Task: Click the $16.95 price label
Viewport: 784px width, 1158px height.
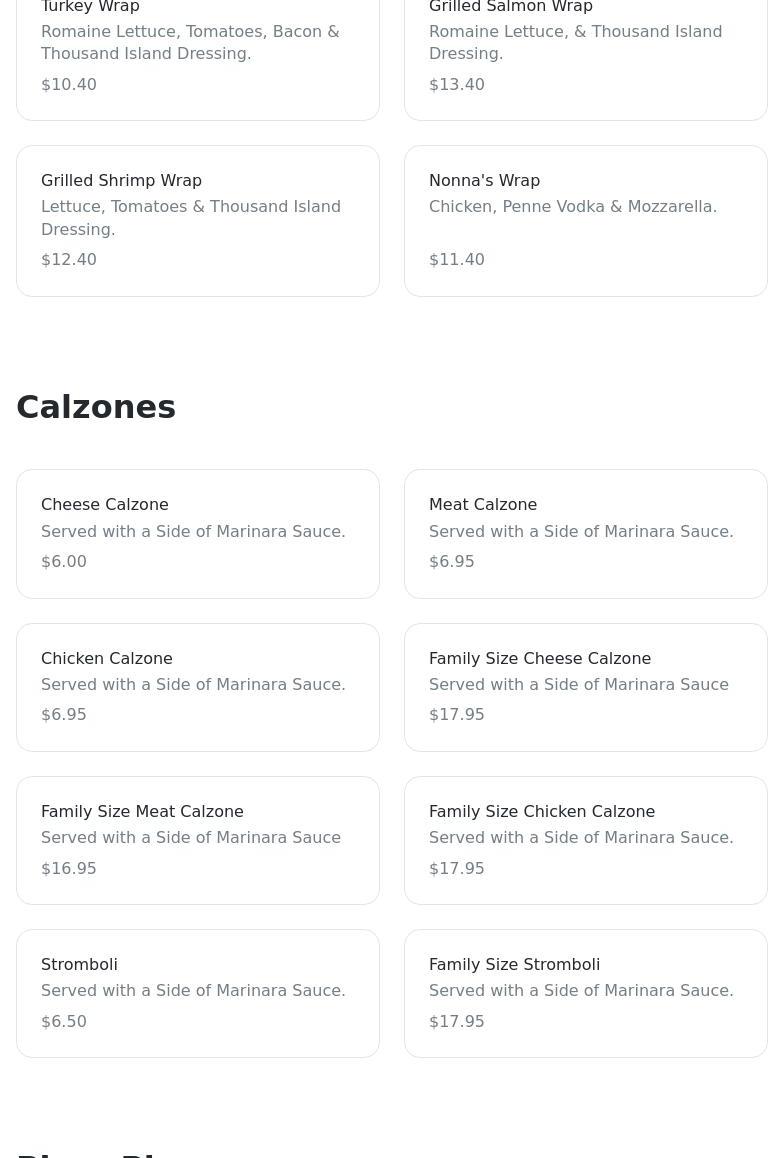Action: pyautogui.click(x=69, y=869)
